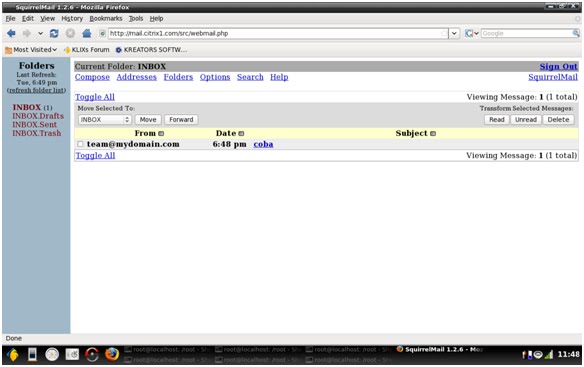Select the INBOX.Drafts folder
584x367 pixels.
pyautogui.click(x=38, y=116)
